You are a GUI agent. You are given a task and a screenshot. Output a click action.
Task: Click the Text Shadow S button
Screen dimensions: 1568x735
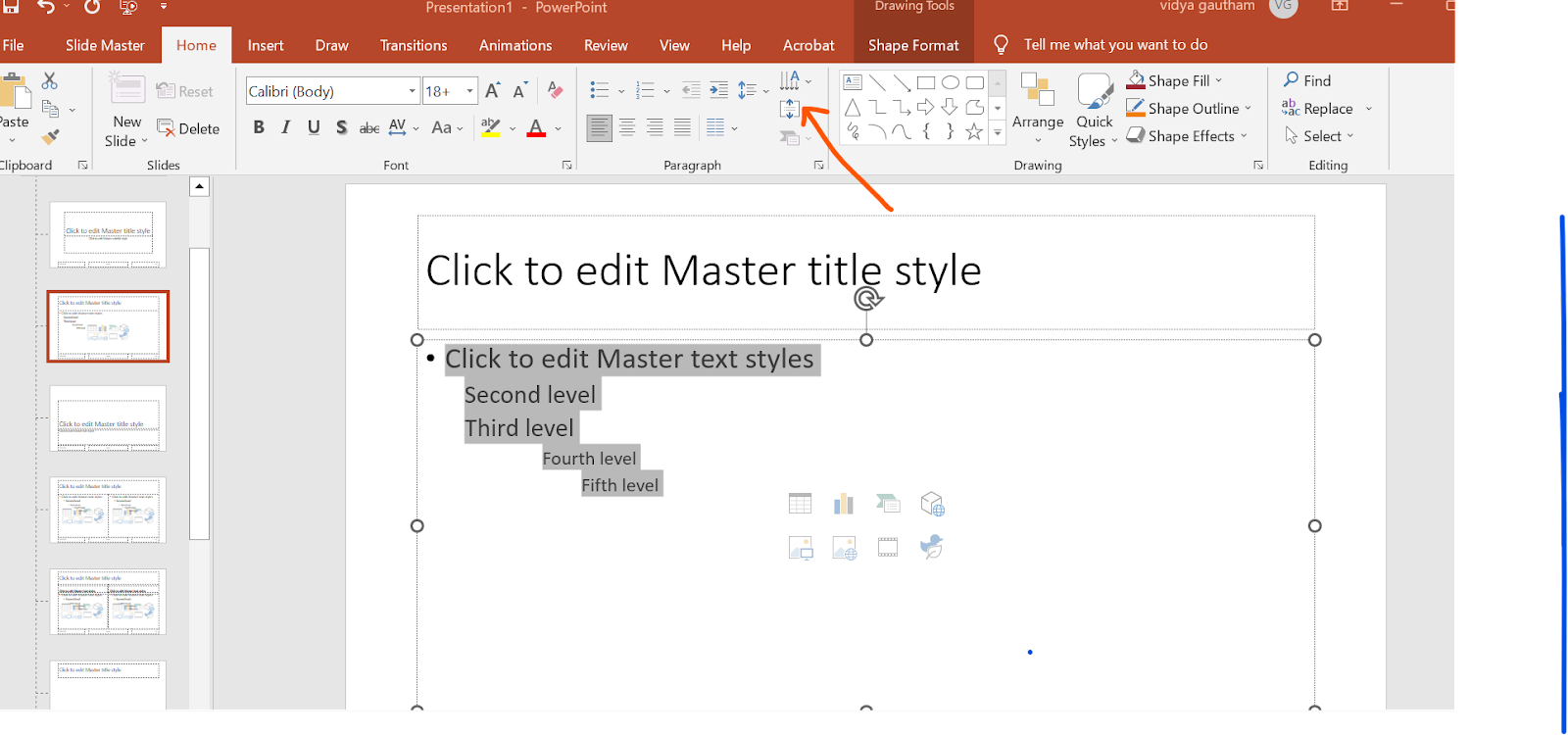point(341,127)
